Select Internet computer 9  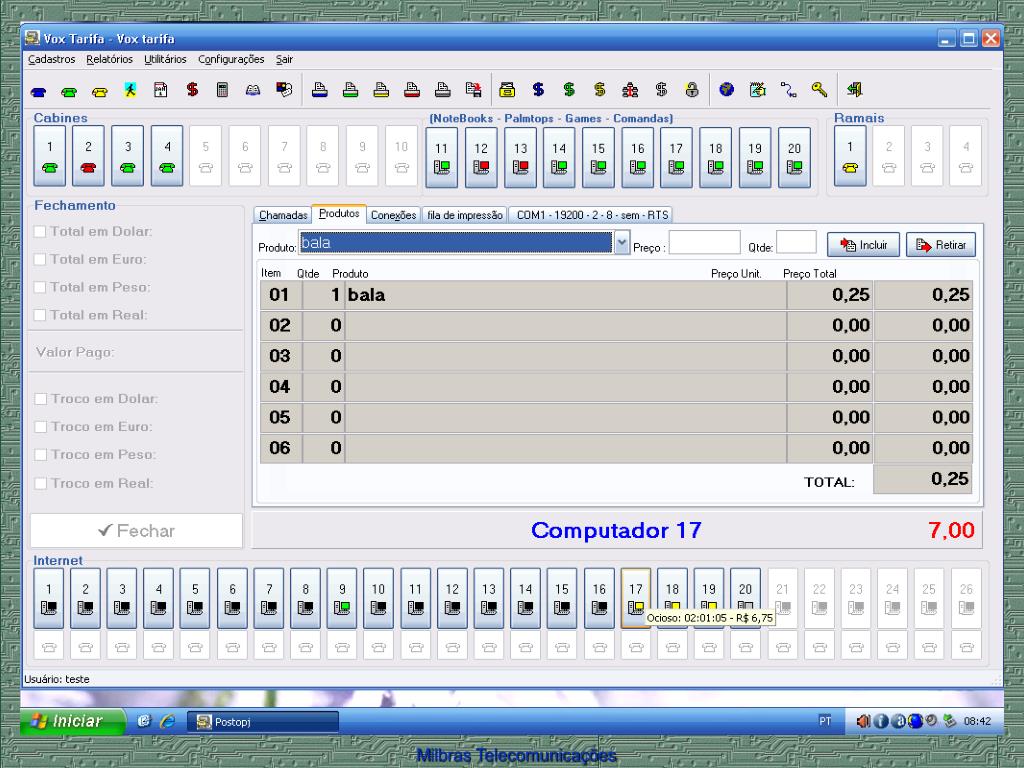click(x=342, y=598)
